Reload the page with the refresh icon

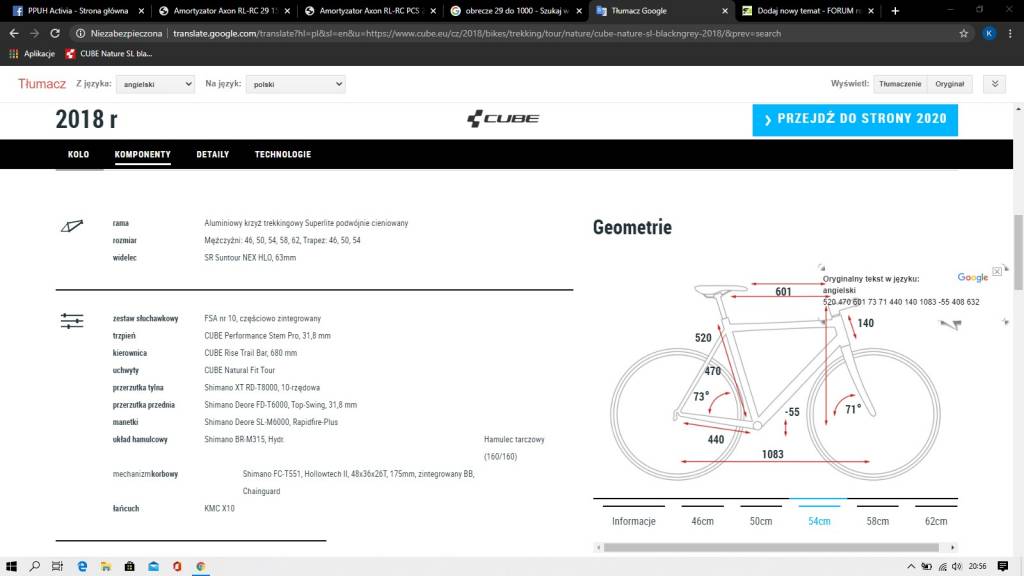(x=55, y=33)
